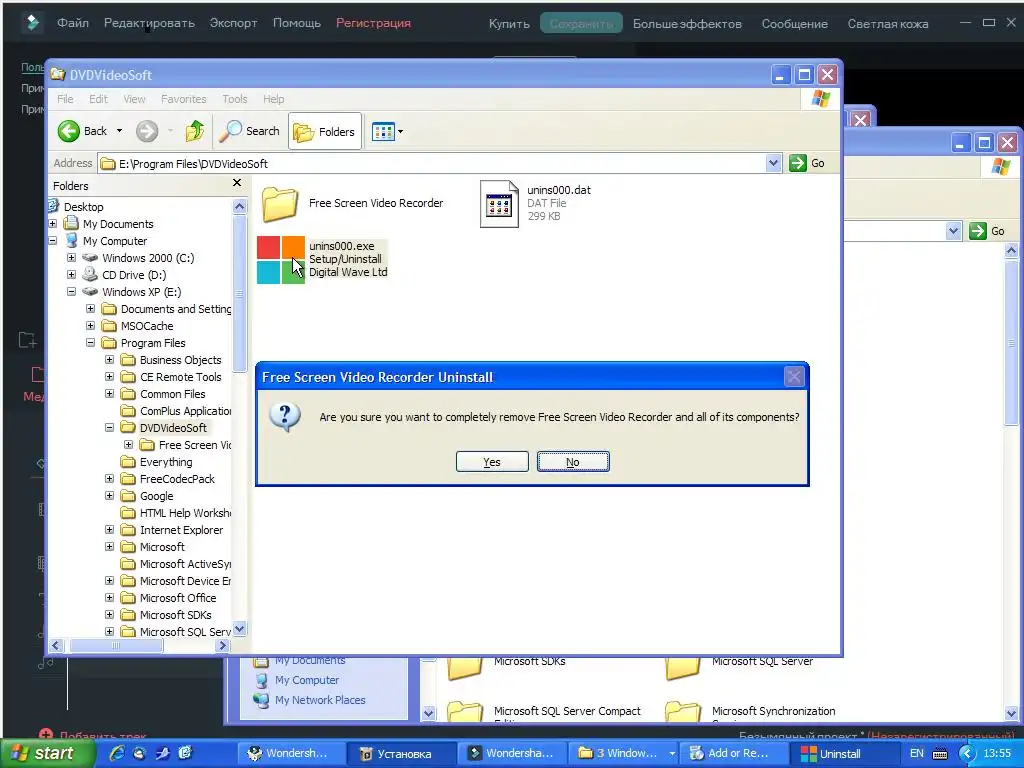Select the unins000.dat file icon
This screenshot has height=768, width=1024.
[x=500, y=204]
